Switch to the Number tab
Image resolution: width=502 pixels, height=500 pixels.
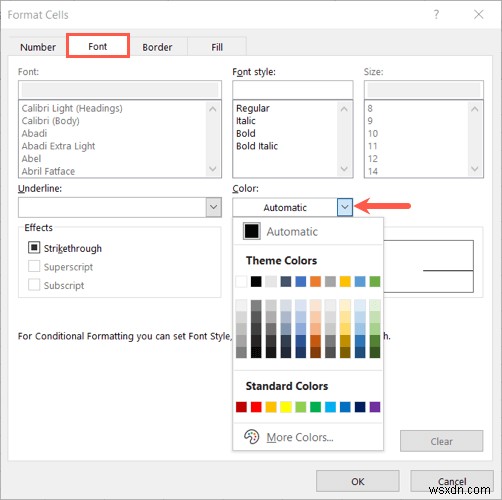(x=38, y=47)
